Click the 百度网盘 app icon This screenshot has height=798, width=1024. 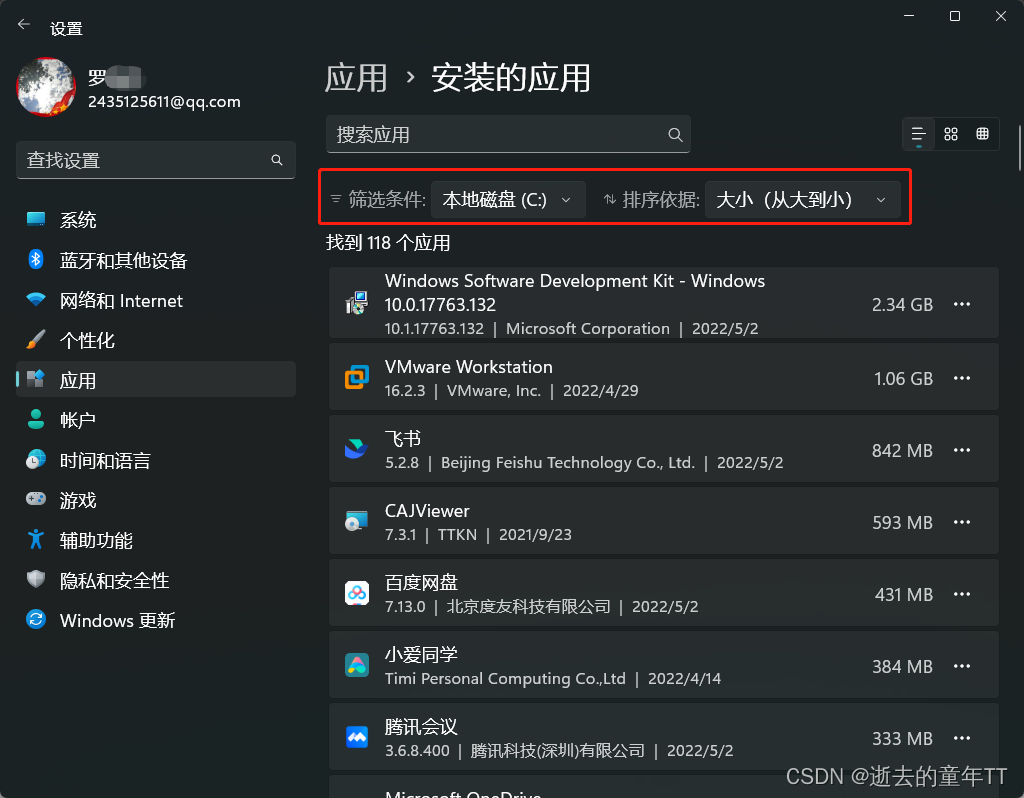coord(357,593)
